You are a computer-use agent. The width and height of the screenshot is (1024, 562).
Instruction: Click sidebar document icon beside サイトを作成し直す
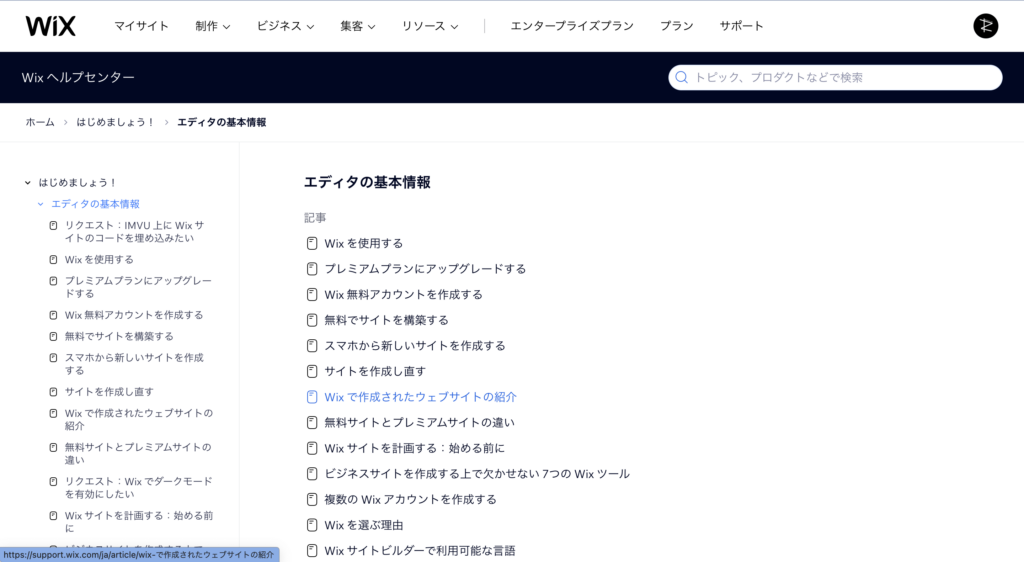[x=54, y=392]
